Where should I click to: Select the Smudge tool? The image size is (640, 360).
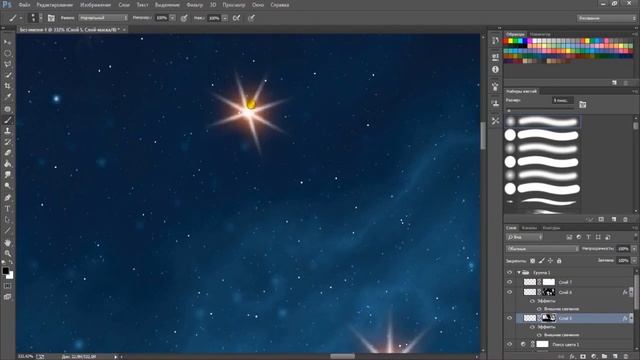coord(7,175)
